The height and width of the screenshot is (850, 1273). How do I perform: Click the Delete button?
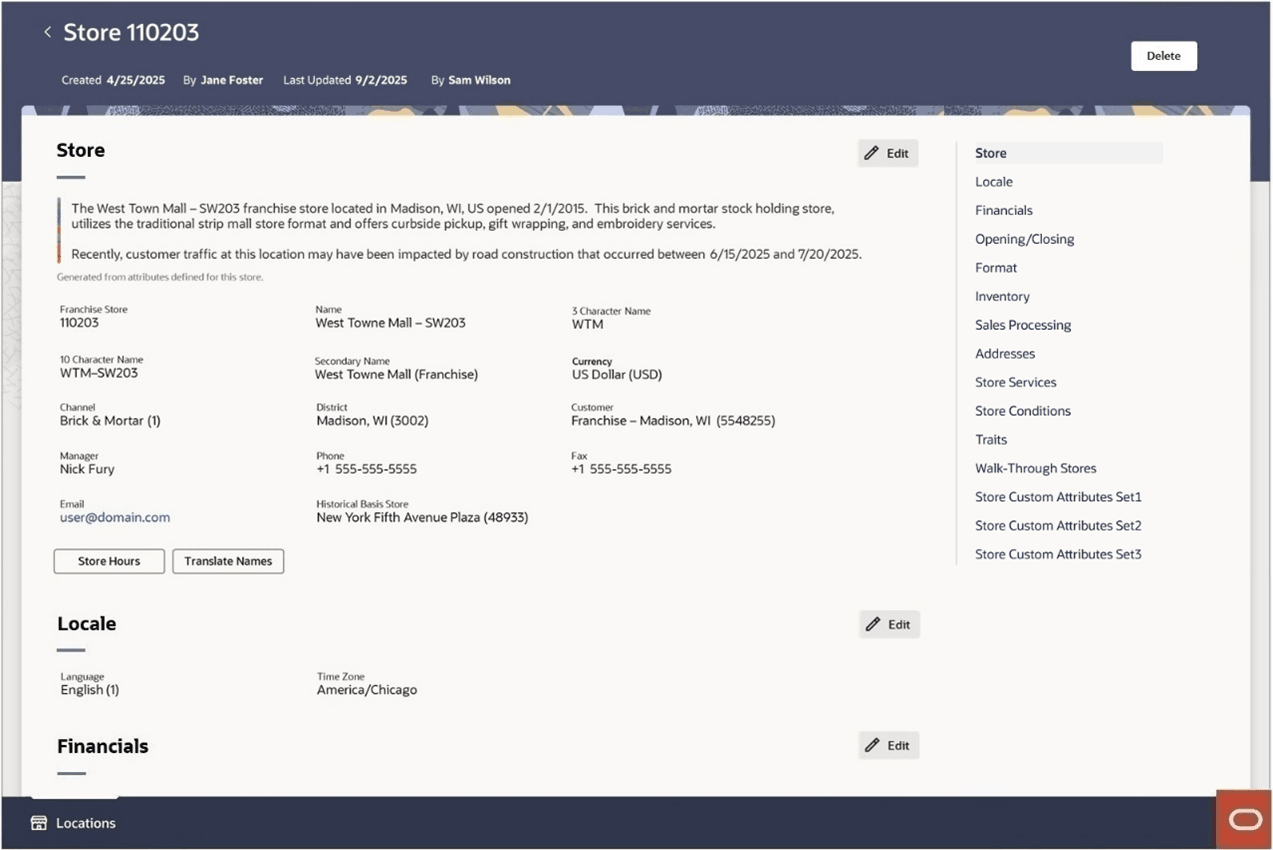[1163, 55]
